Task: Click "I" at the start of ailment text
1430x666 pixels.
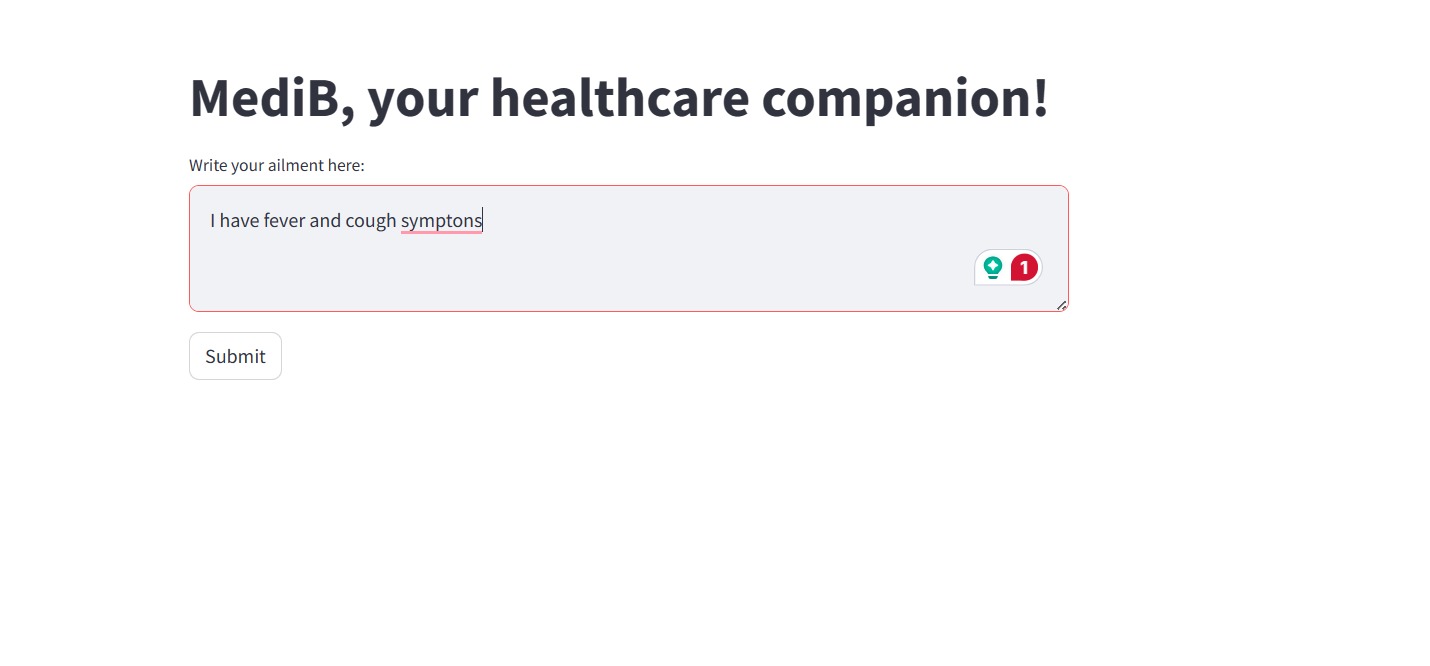Action: pyautogui.click(x=212, y=221)
